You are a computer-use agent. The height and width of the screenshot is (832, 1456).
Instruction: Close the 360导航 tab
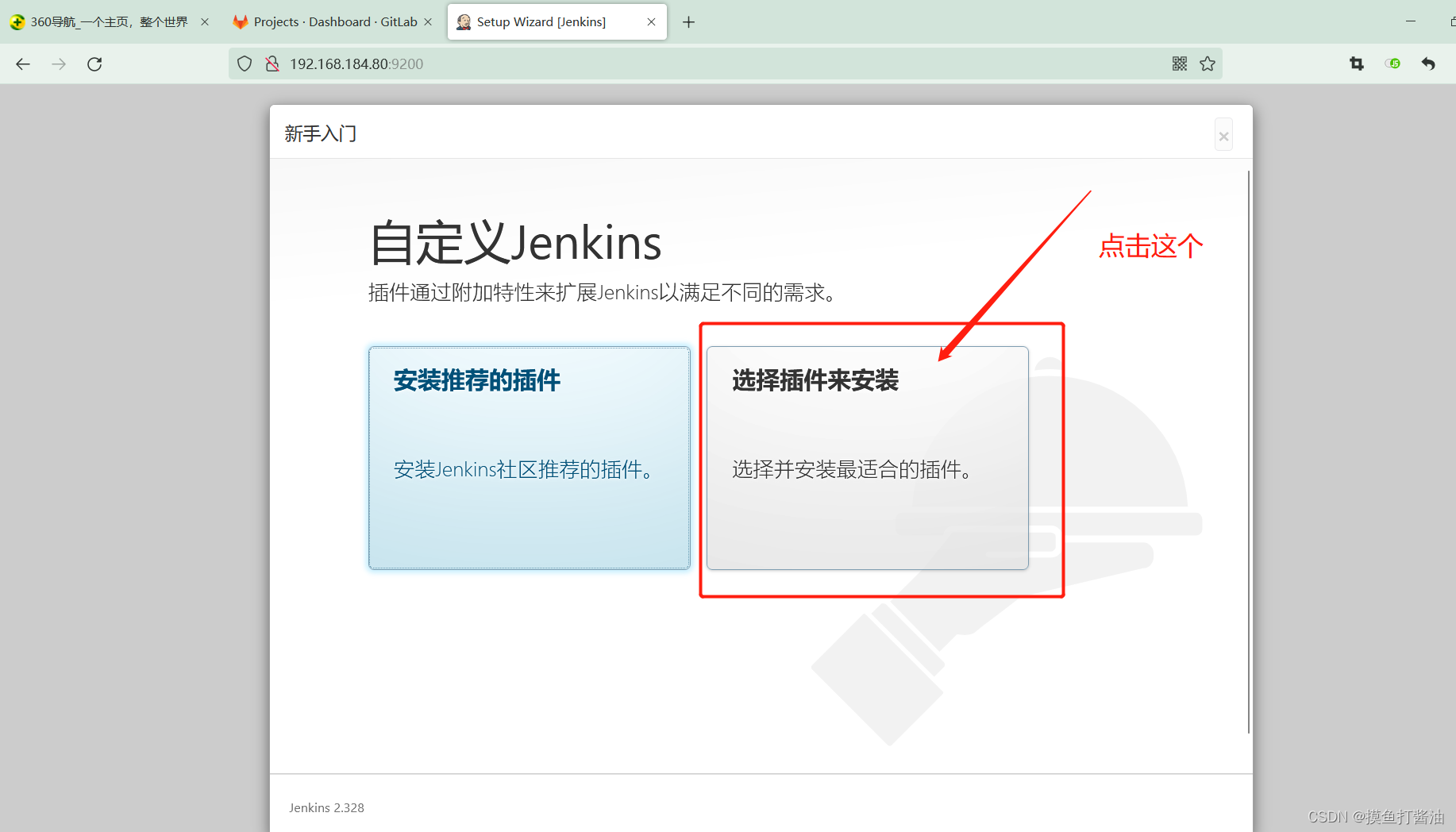point(205,22)
